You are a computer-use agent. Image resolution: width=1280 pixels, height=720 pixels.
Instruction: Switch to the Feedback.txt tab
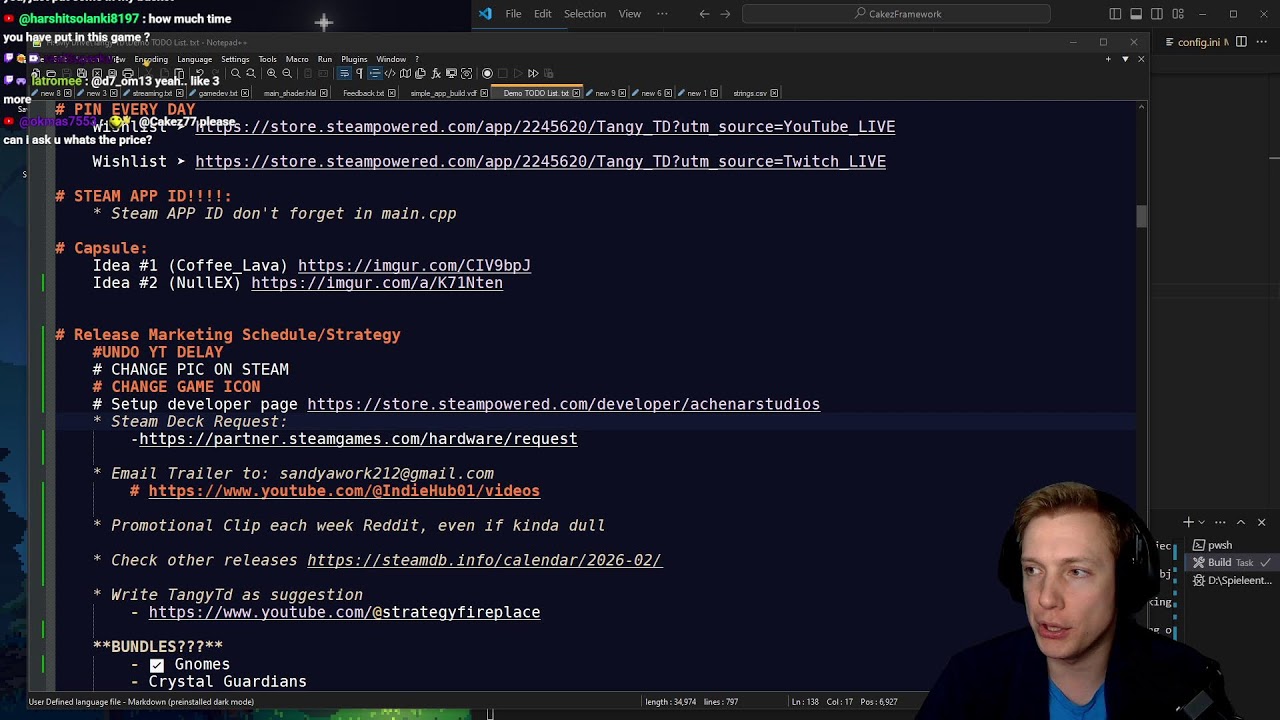363,93
